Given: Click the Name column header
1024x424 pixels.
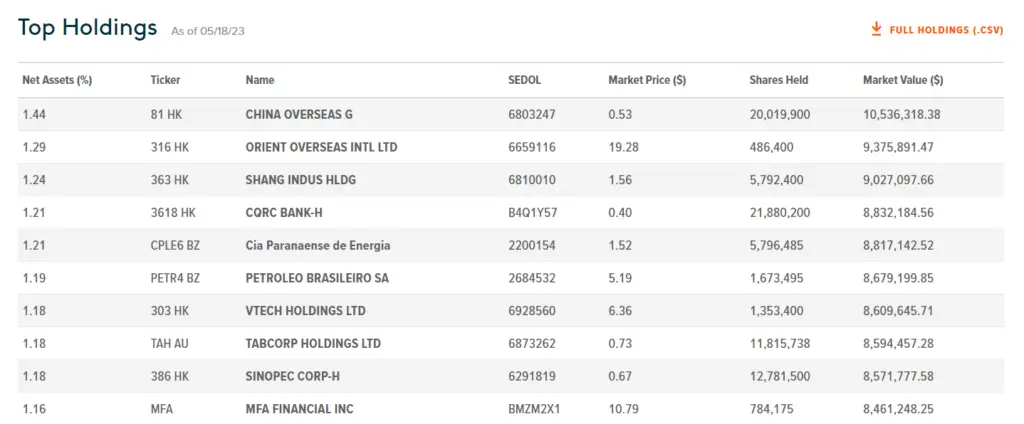Looking at the screenshot, I should (260, 80).
